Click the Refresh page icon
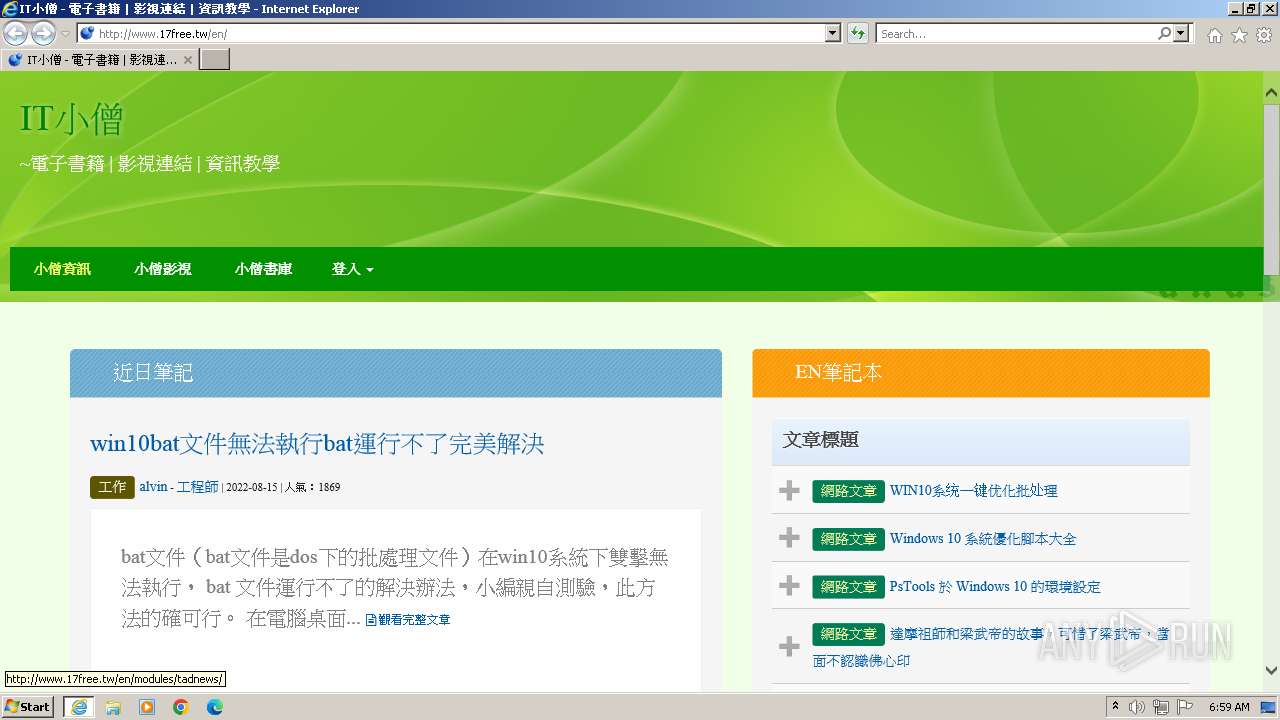Image resolution: width=1280 pixels, height=720 pixels. tap(857, 33)
